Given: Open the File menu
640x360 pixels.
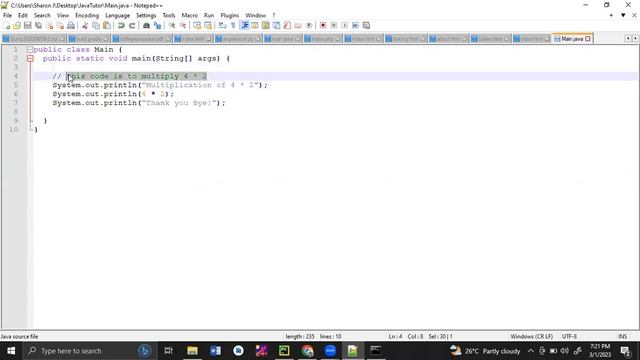Looking at the screenshot, I should [x=7, y=15].
